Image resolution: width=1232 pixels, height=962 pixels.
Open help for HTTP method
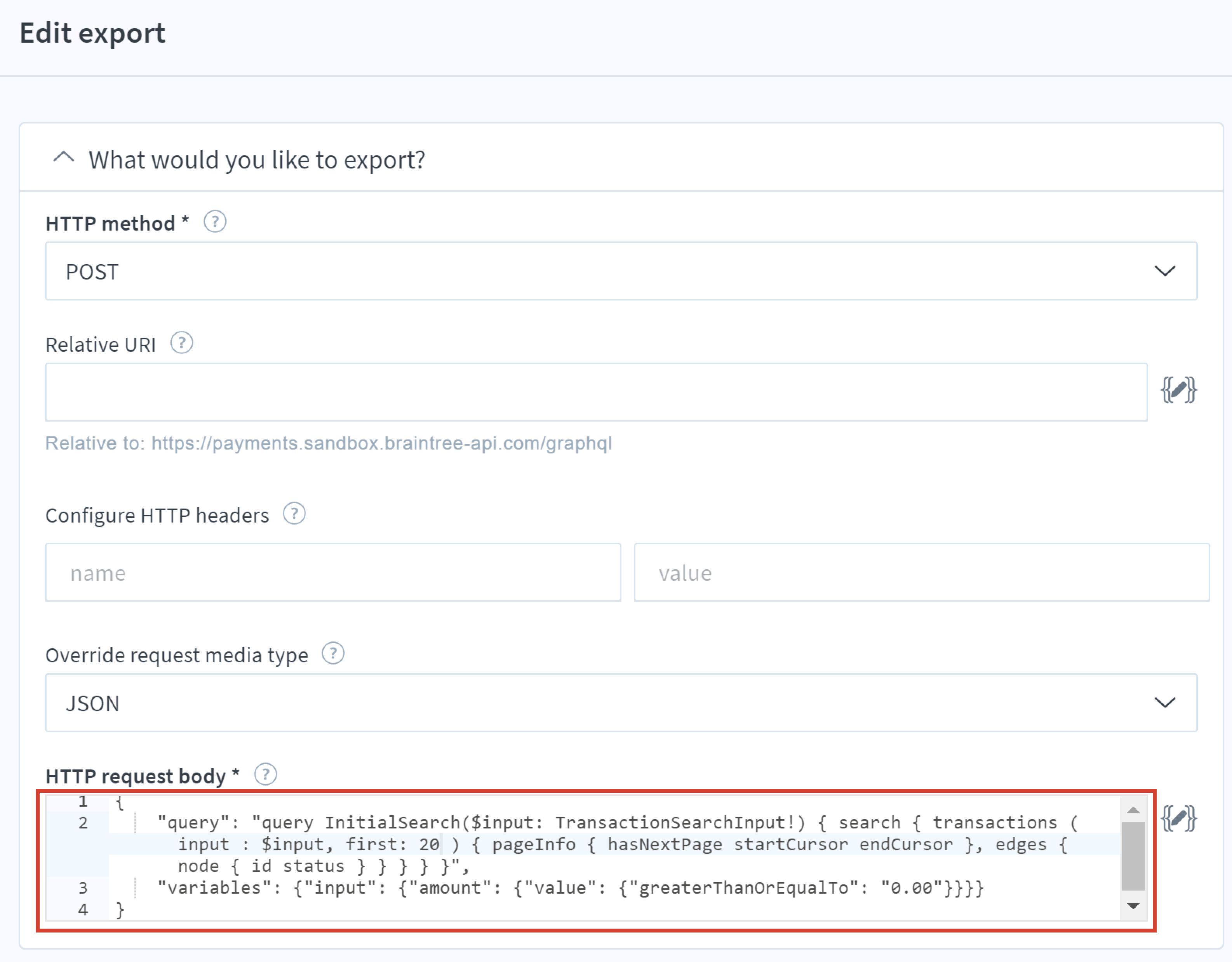pos(215,222)
